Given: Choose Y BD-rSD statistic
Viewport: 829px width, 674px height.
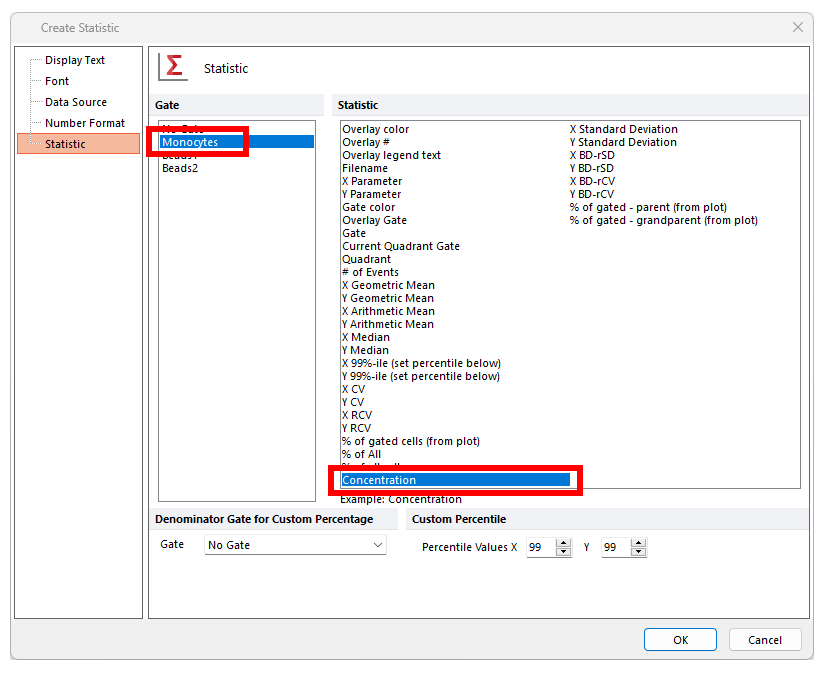Looking at the screenshot, I should 592,168.
